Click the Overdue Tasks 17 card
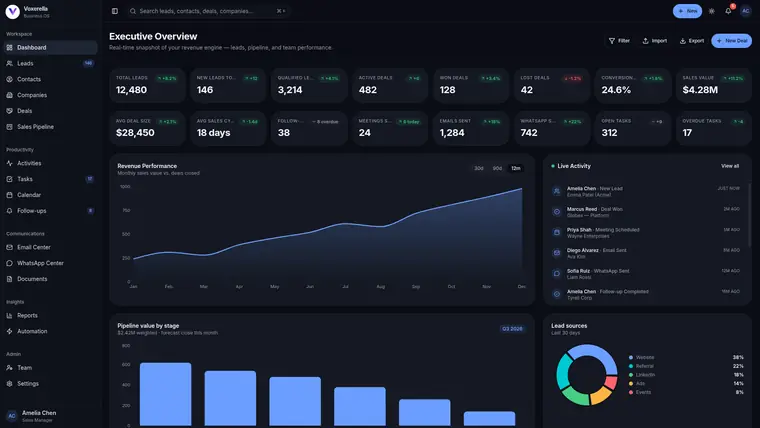This screenshot has height=428, width=760. coord(714,128)
